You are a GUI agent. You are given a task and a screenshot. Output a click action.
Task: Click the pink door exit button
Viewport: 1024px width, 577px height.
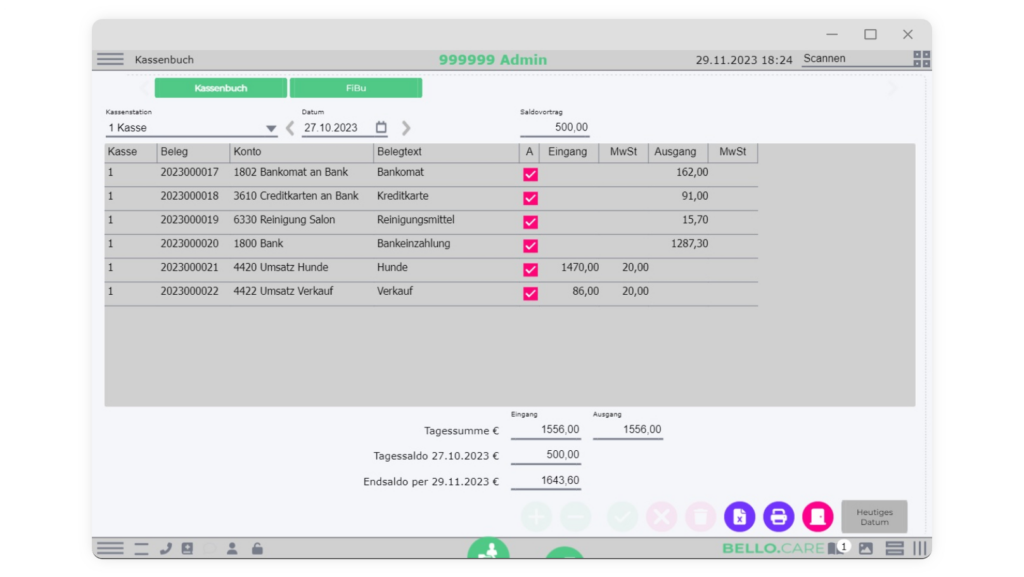coord(818,516)
